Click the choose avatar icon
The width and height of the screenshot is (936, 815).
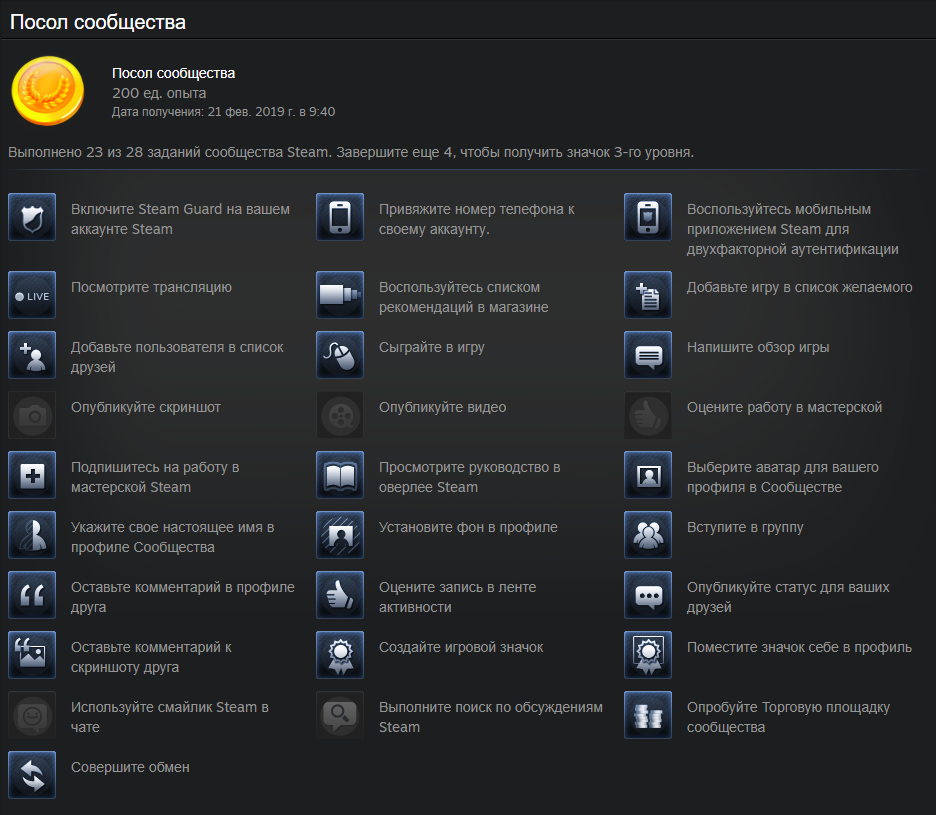[x=648, y=475]
